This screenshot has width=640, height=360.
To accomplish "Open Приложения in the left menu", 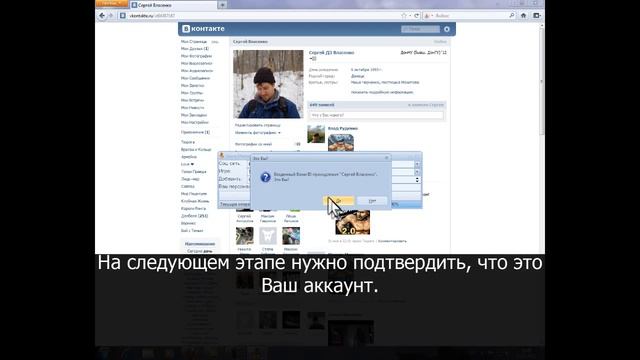I will click(x=195, y=132).
